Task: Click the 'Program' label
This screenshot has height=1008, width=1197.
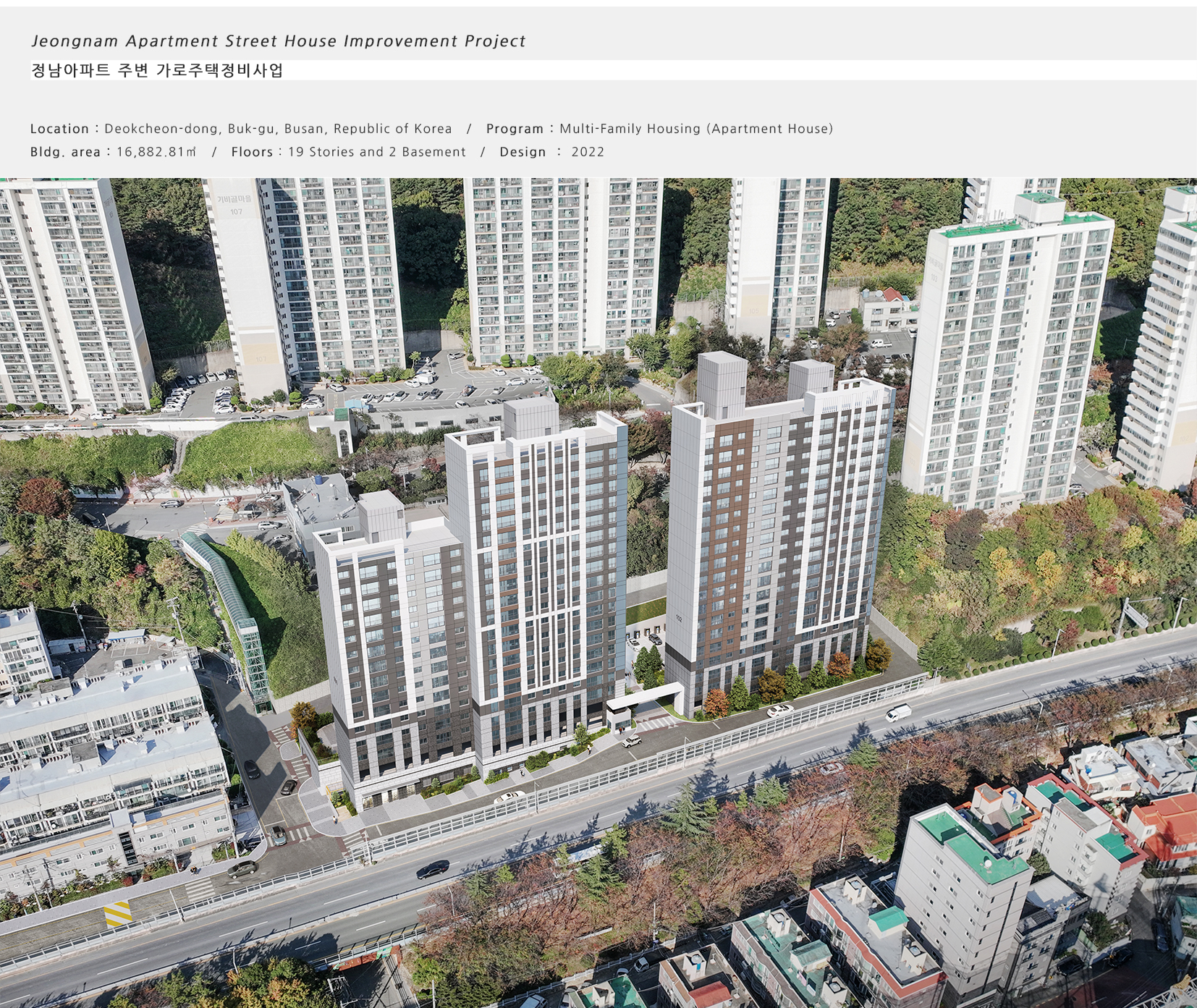Action: (515, 129)
